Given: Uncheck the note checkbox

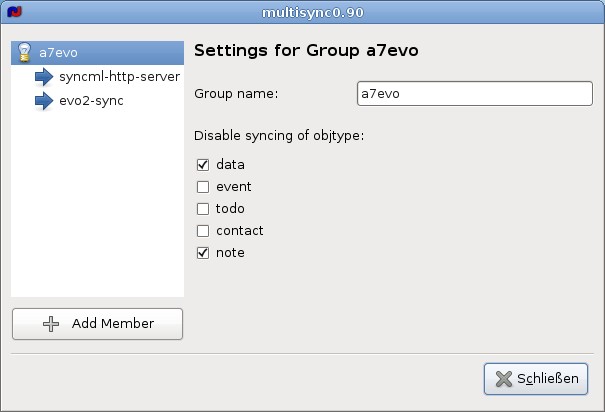Looking at the screenshot, I should click(203, 253).
